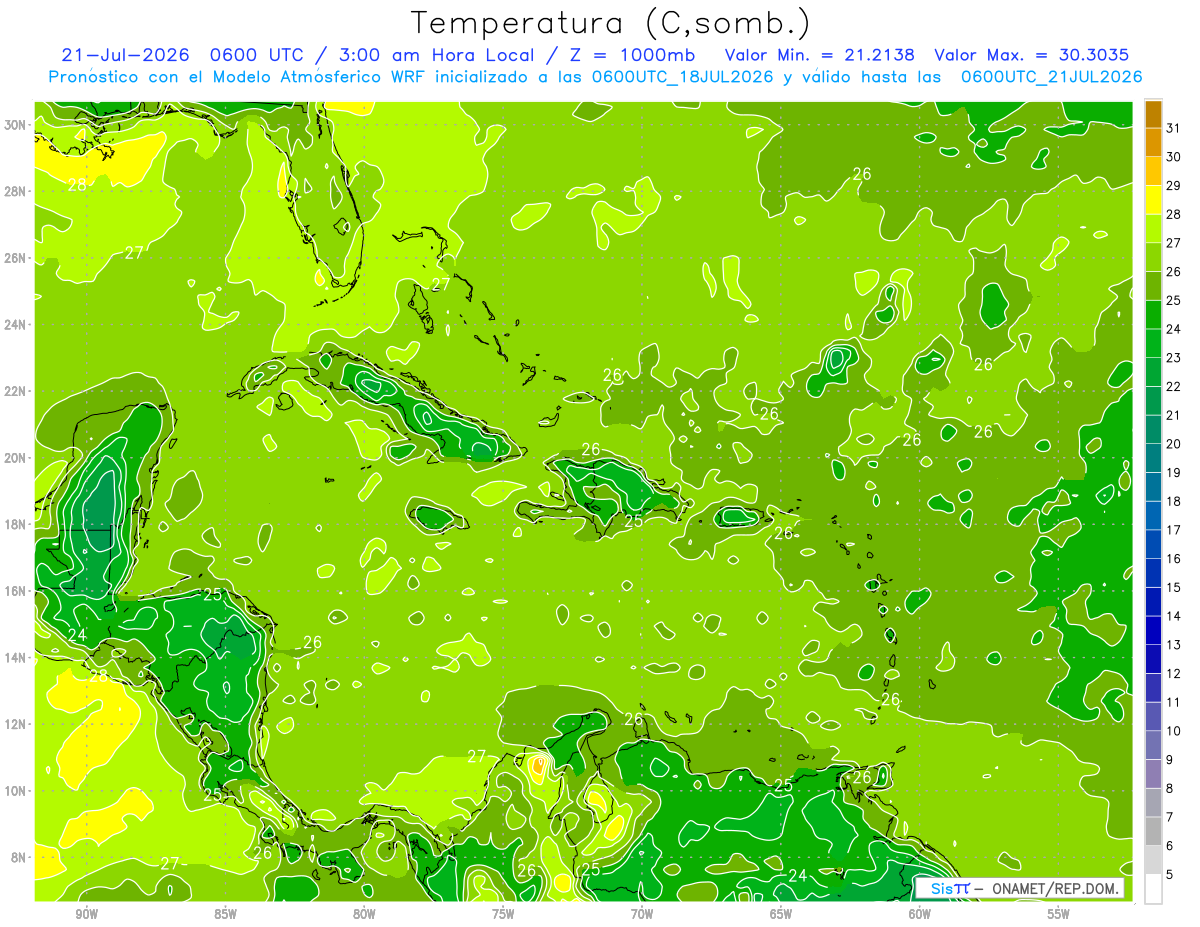
Task: Click the 10N latitude axis label
Action: (x=16, y=790)
